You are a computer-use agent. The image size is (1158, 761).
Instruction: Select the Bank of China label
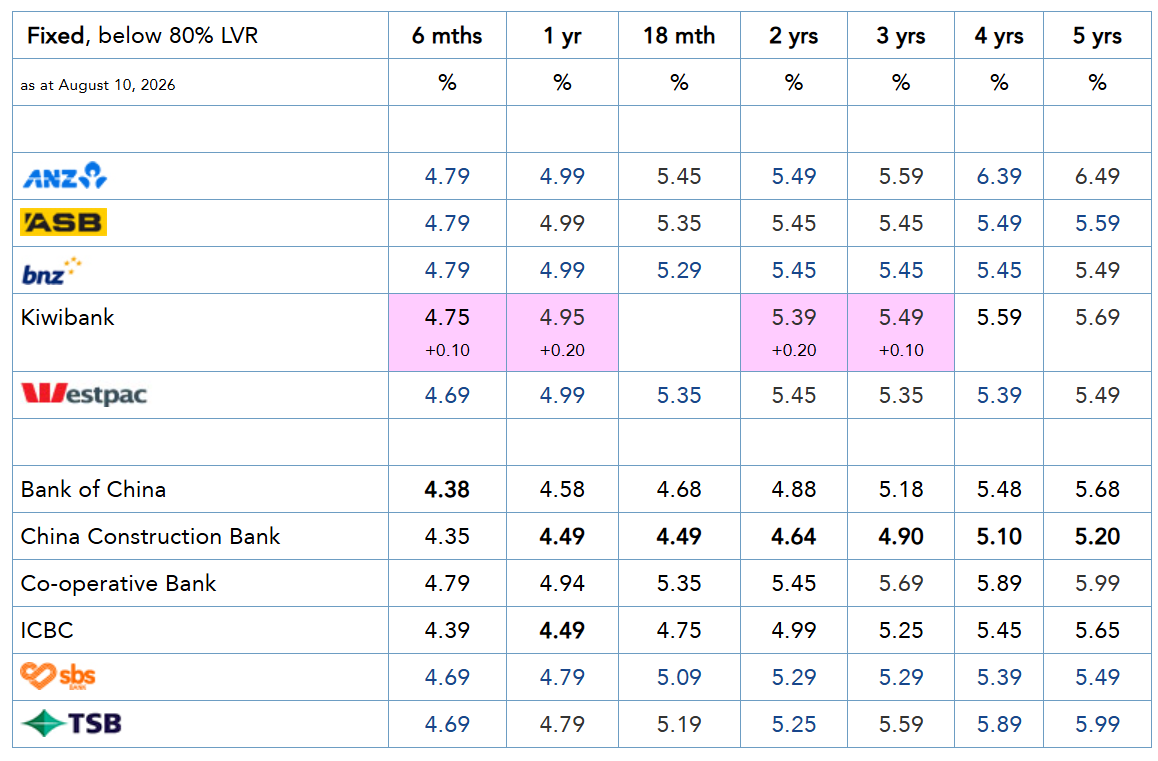point(93,489)
